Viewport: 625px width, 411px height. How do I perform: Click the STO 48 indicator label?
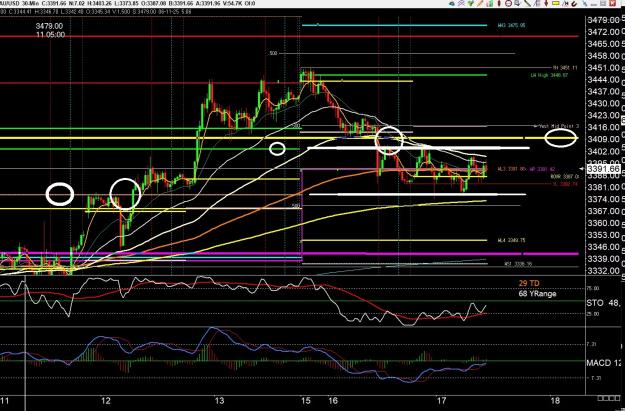603,303
